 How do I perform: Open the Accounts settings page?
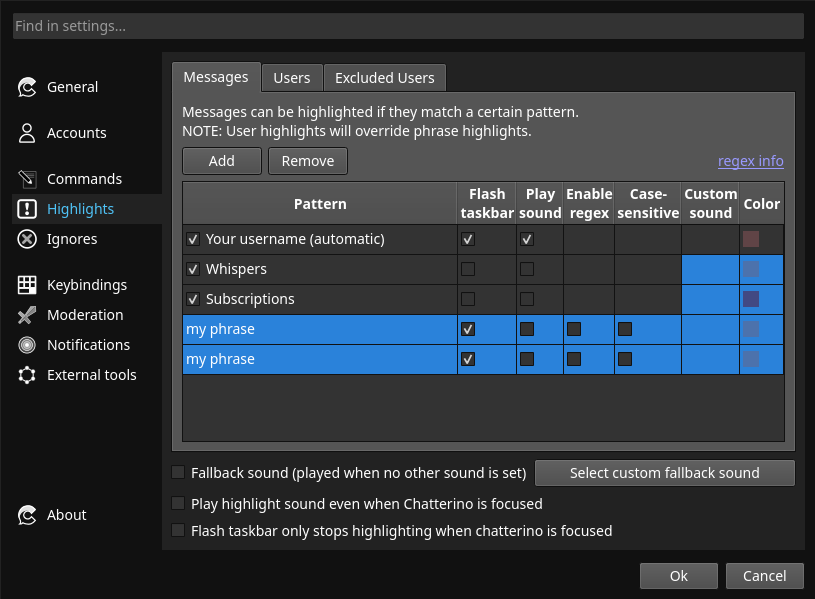click(76, 133)
